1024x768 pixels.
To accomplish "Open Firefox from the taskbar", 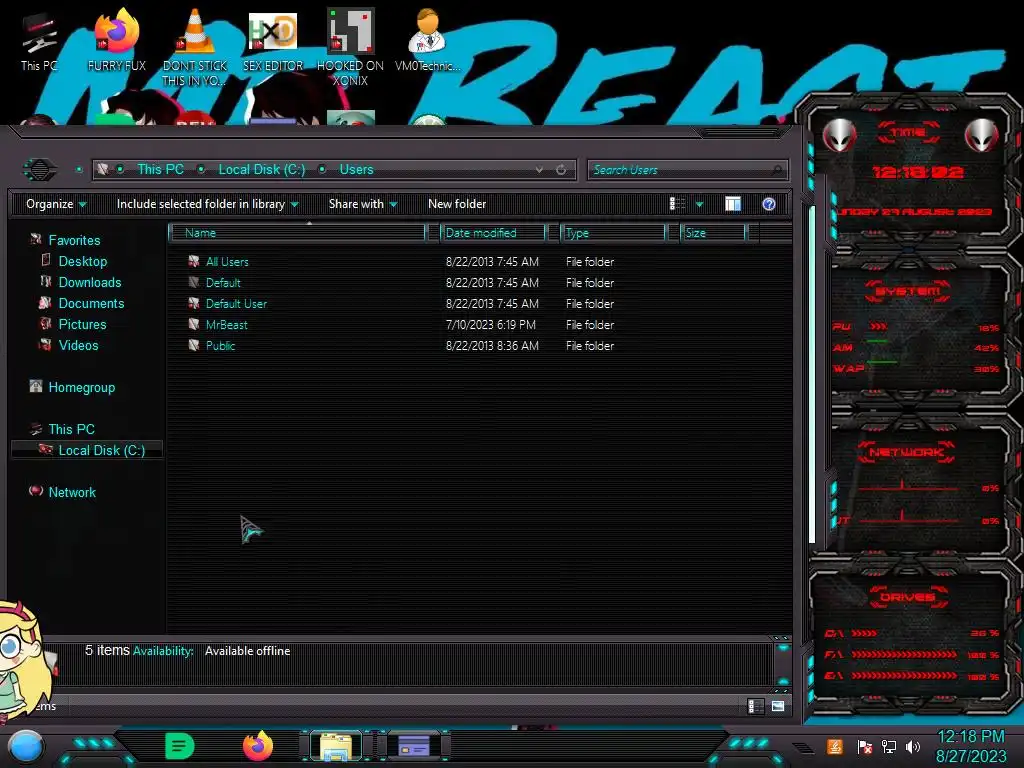I will [258, 746].
